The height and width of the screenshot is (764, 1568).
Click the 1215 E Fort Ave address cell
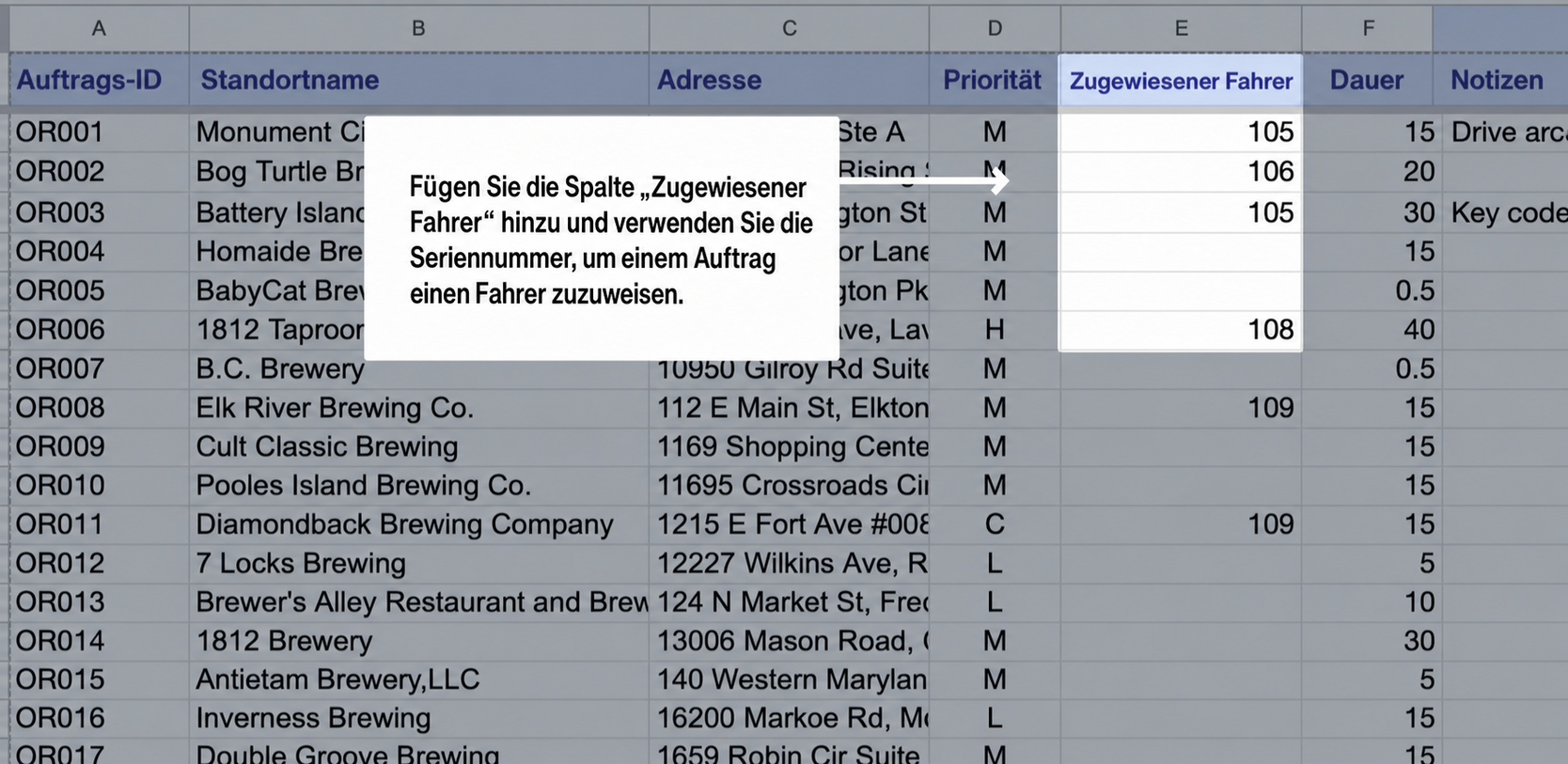tap(789, 524)
